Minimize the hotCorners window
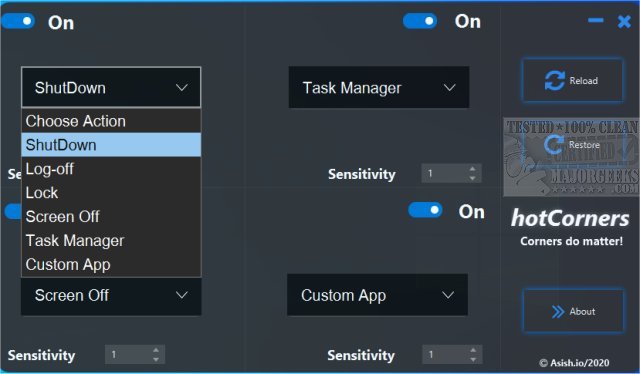 pyautogui.click(x=596, y=20)
